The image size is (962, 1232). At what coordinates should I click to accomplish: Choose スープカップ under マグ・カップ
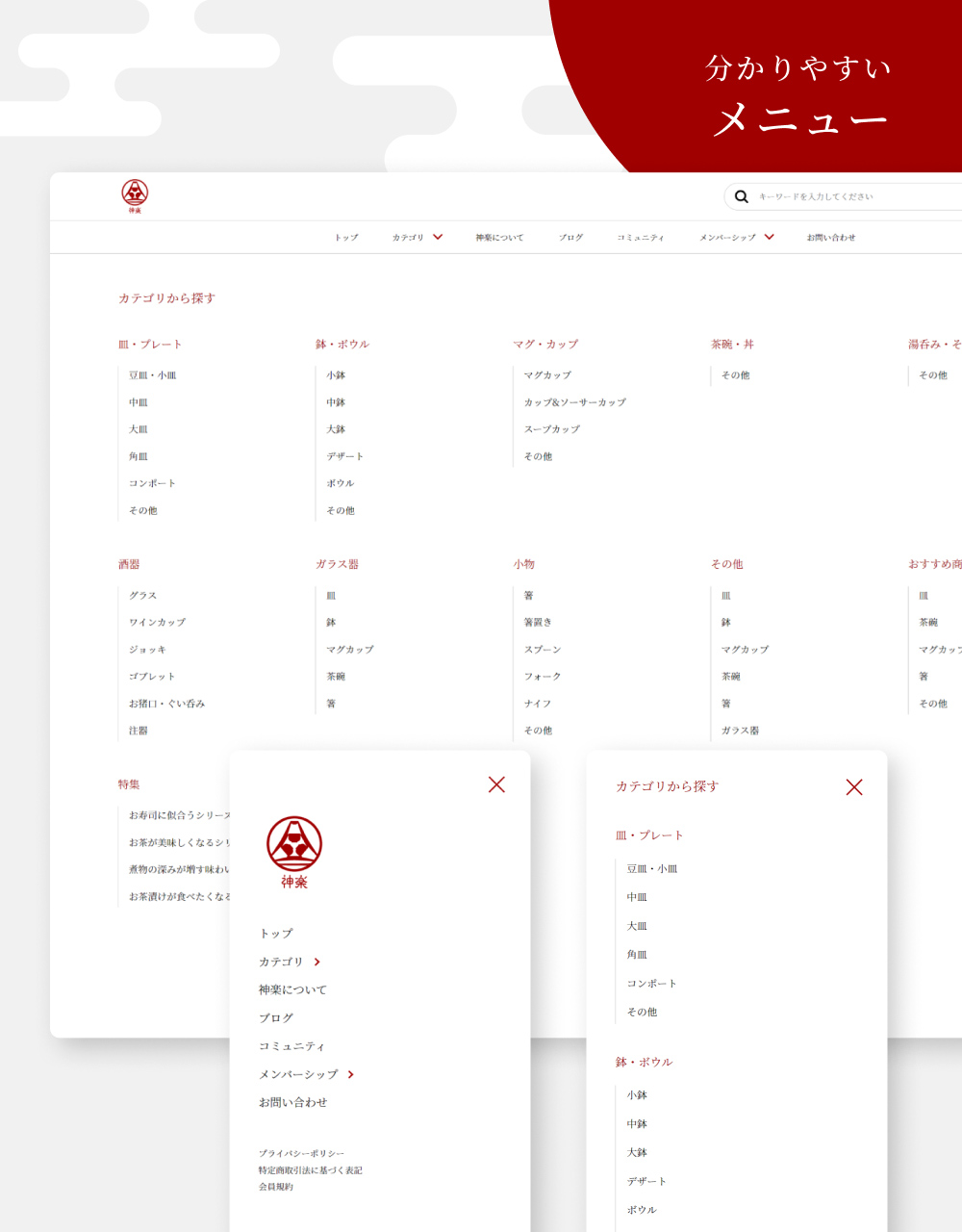tap(552, 429)
